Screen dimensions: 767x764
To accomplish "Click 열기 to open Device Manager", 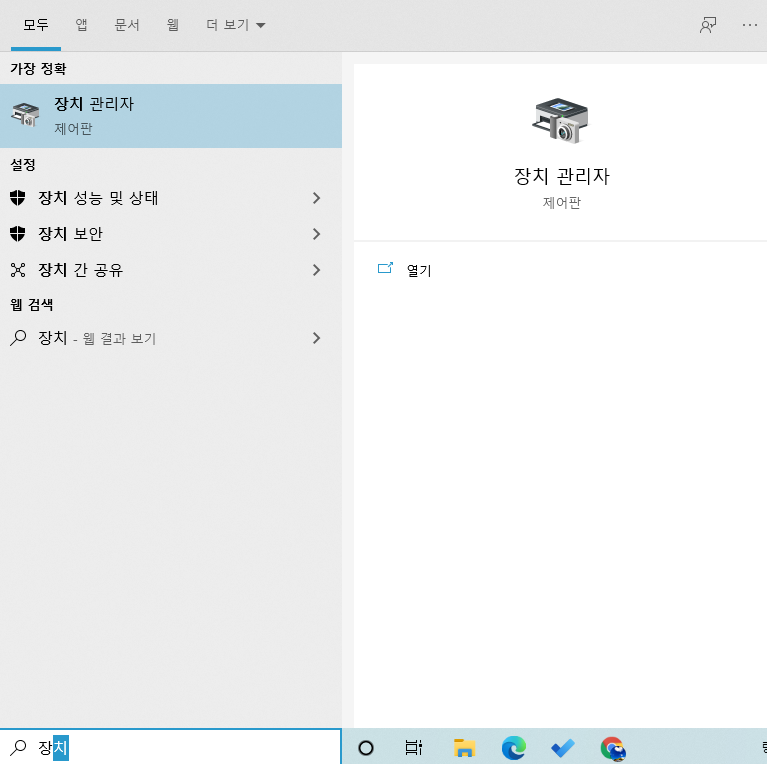I will [x=419, y=270].
